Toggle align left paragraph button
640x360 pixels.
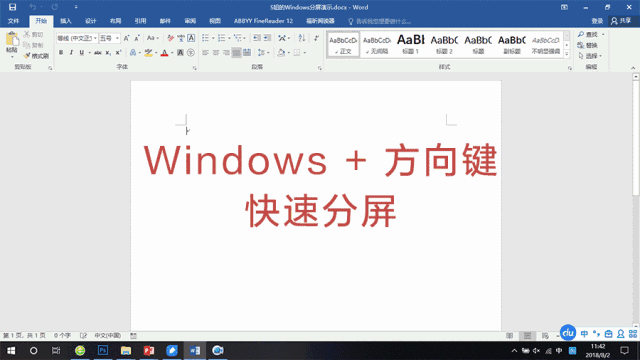205,53
